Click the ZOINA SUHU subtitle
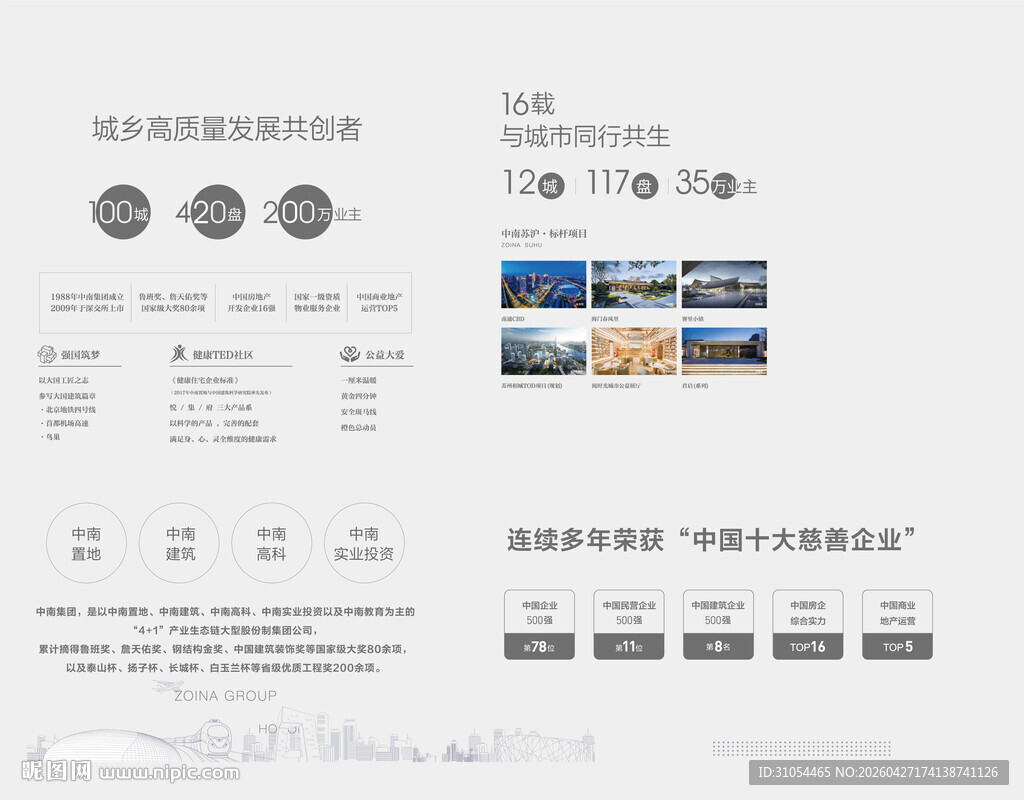This screenshot has width=1024, height=800. pos(521,246)
